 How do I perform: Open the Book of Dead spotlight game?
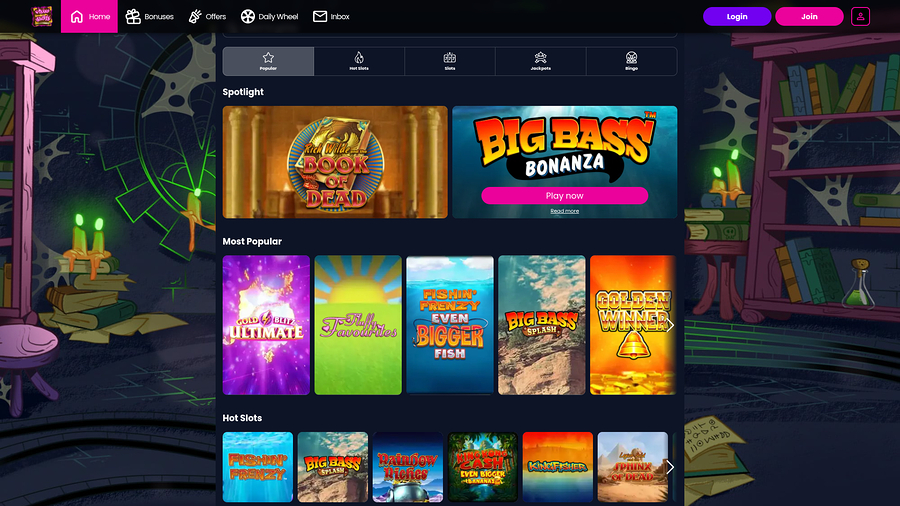335,162
